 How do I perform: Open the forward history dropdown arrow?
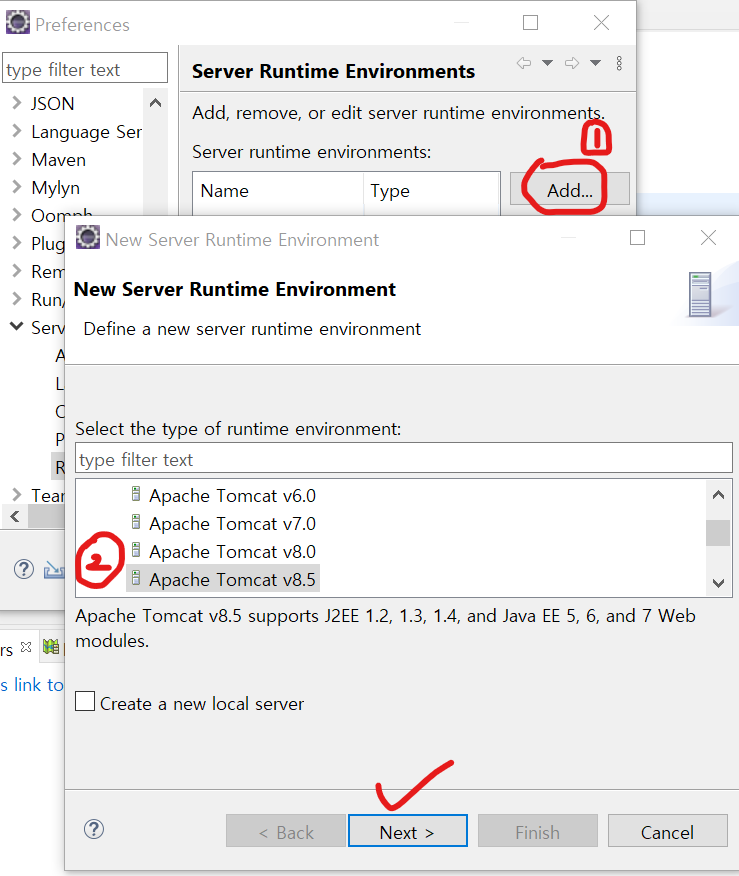click(x=595, y=63)
